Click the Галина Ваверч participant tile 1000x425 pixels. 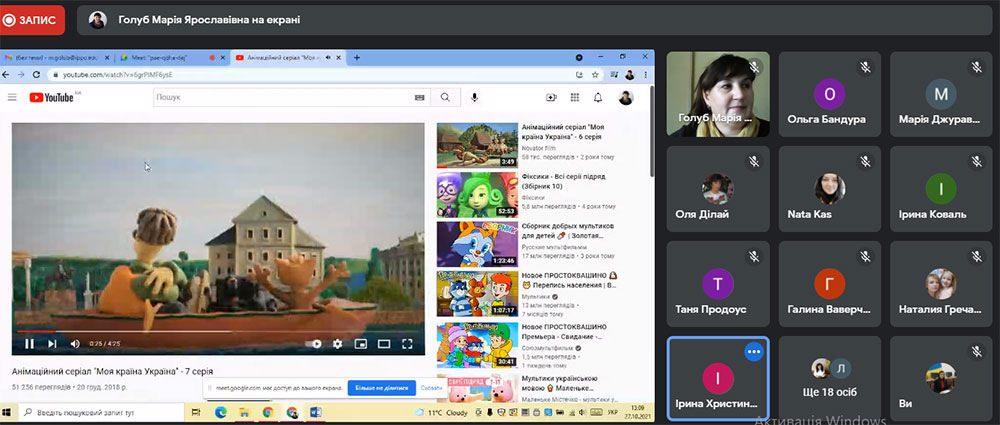pyautogui.click(x=830, y=283)
